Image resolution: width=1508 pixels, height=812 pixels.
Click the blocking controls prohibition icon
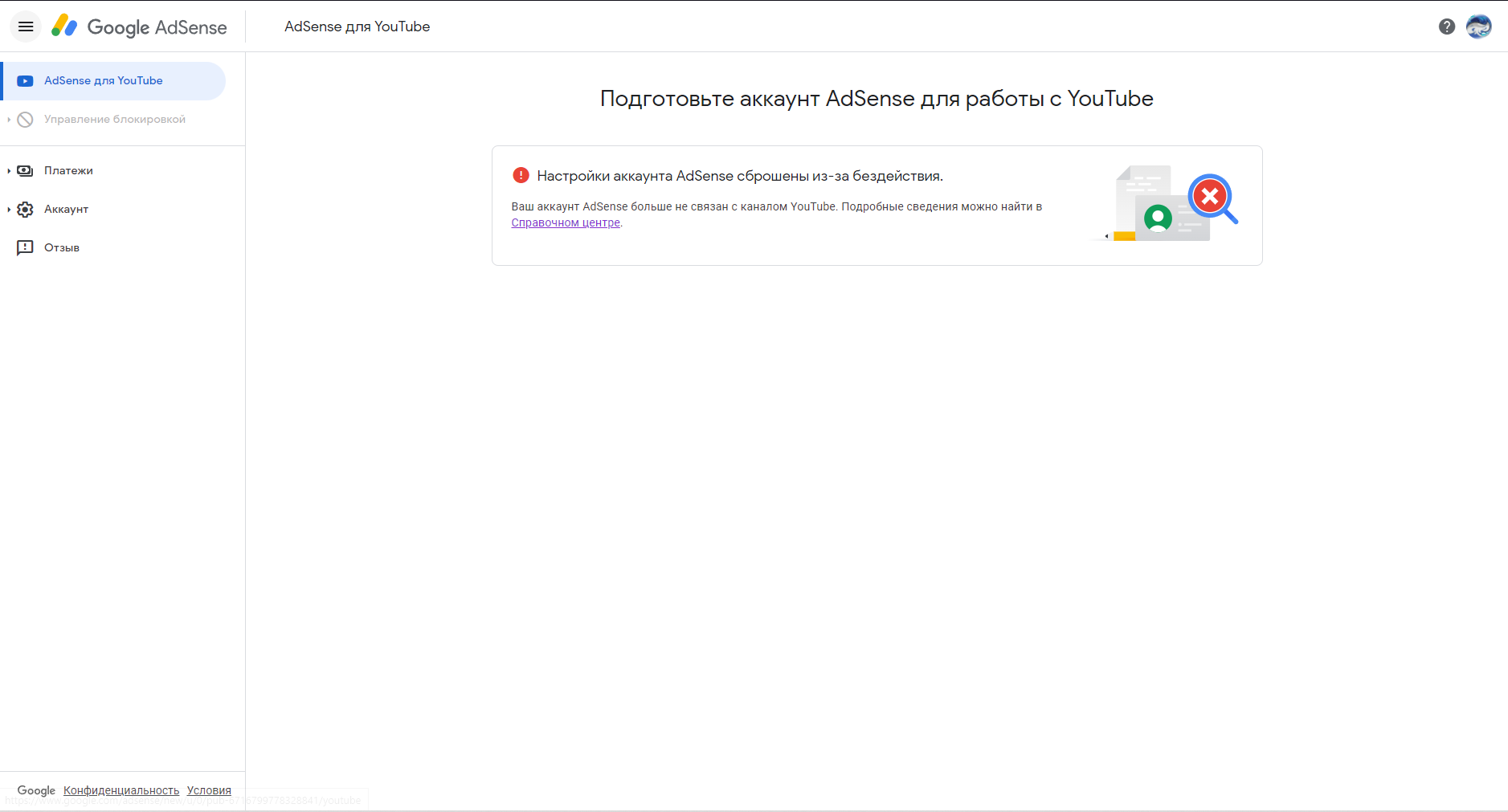click(25, 120)
